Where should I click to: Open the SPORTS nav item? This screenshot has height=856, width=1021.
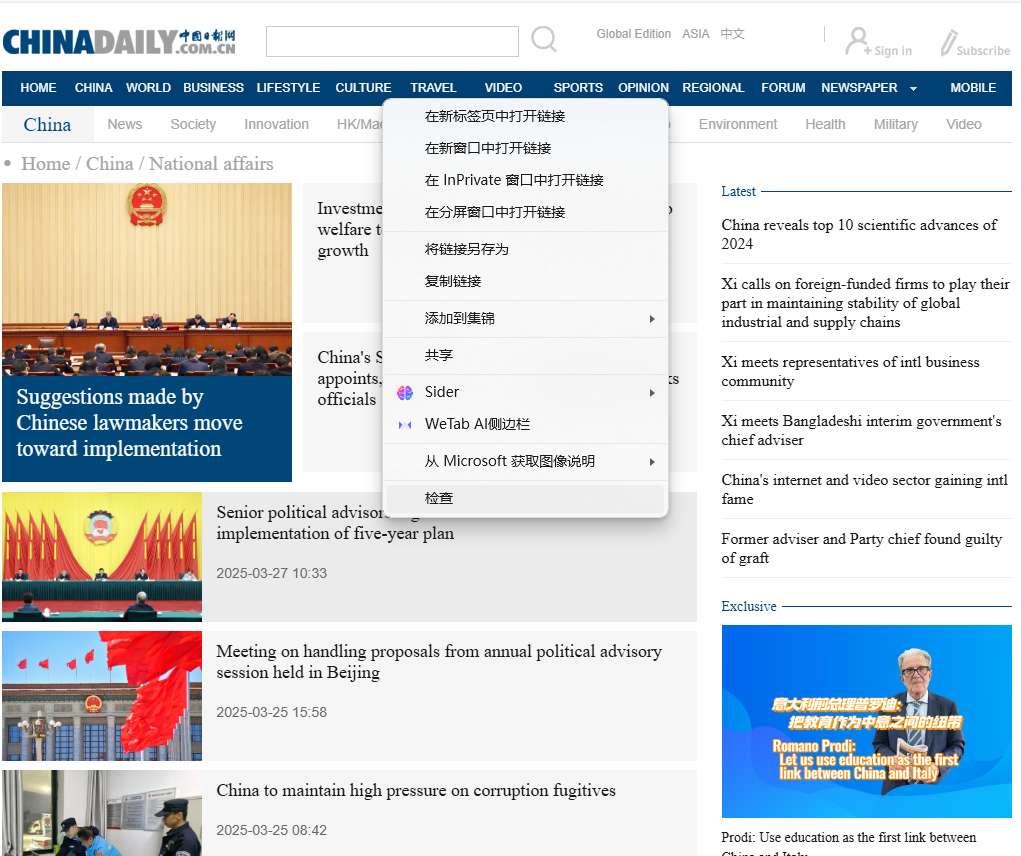tap(578, 88)
